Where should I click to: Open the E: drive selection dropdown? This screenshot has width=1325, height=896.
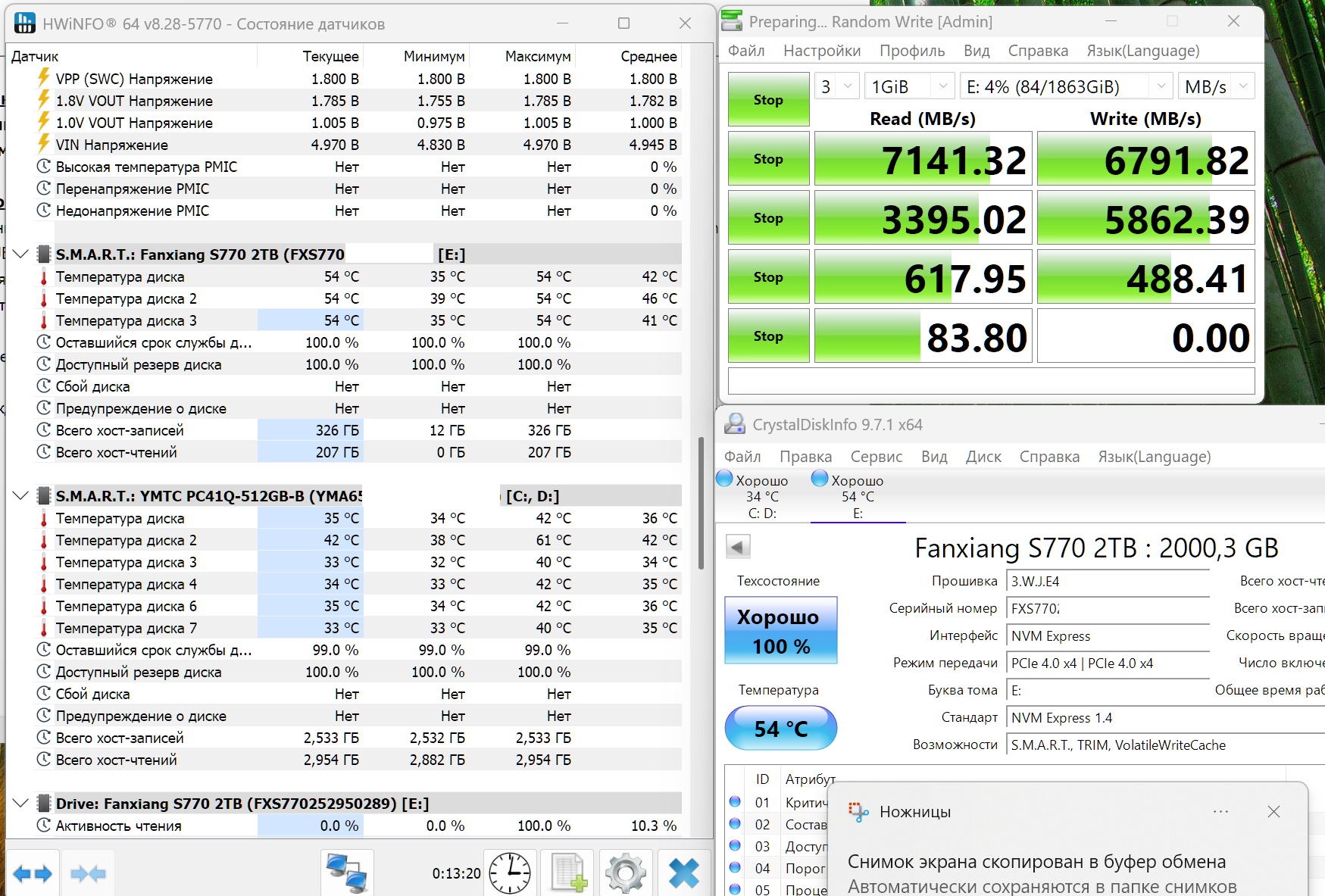pyautogui.click(x=1065, y=86)
